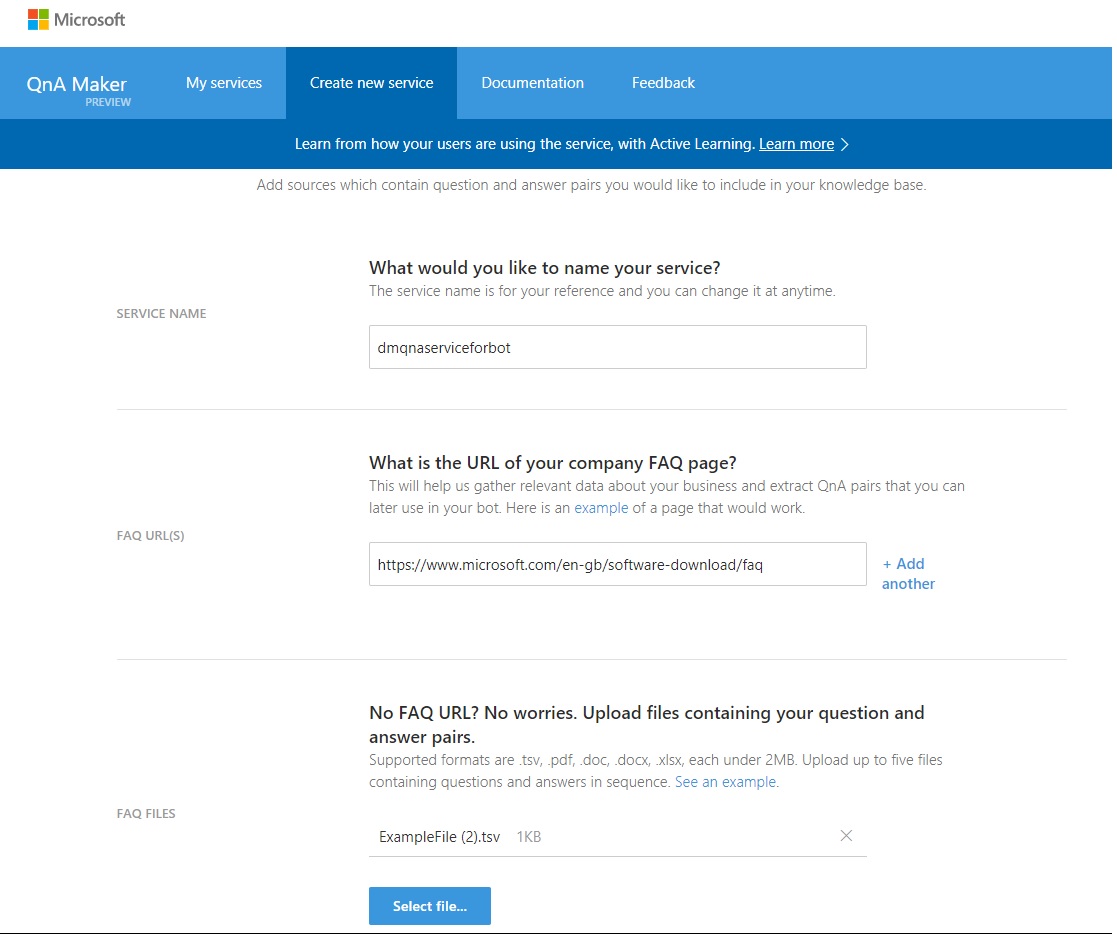Click the service name input field
The height and width of the screenshot is (934, 1117).
[617, 347]
